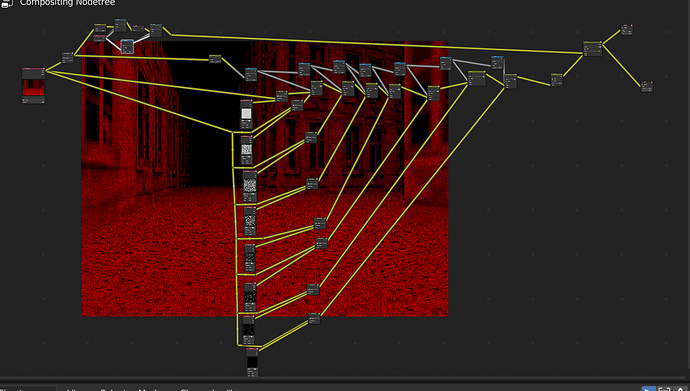690x391 pixels.
Task: Select the small yellow node just before the large merge node
Action: click(x=557, y=80)
